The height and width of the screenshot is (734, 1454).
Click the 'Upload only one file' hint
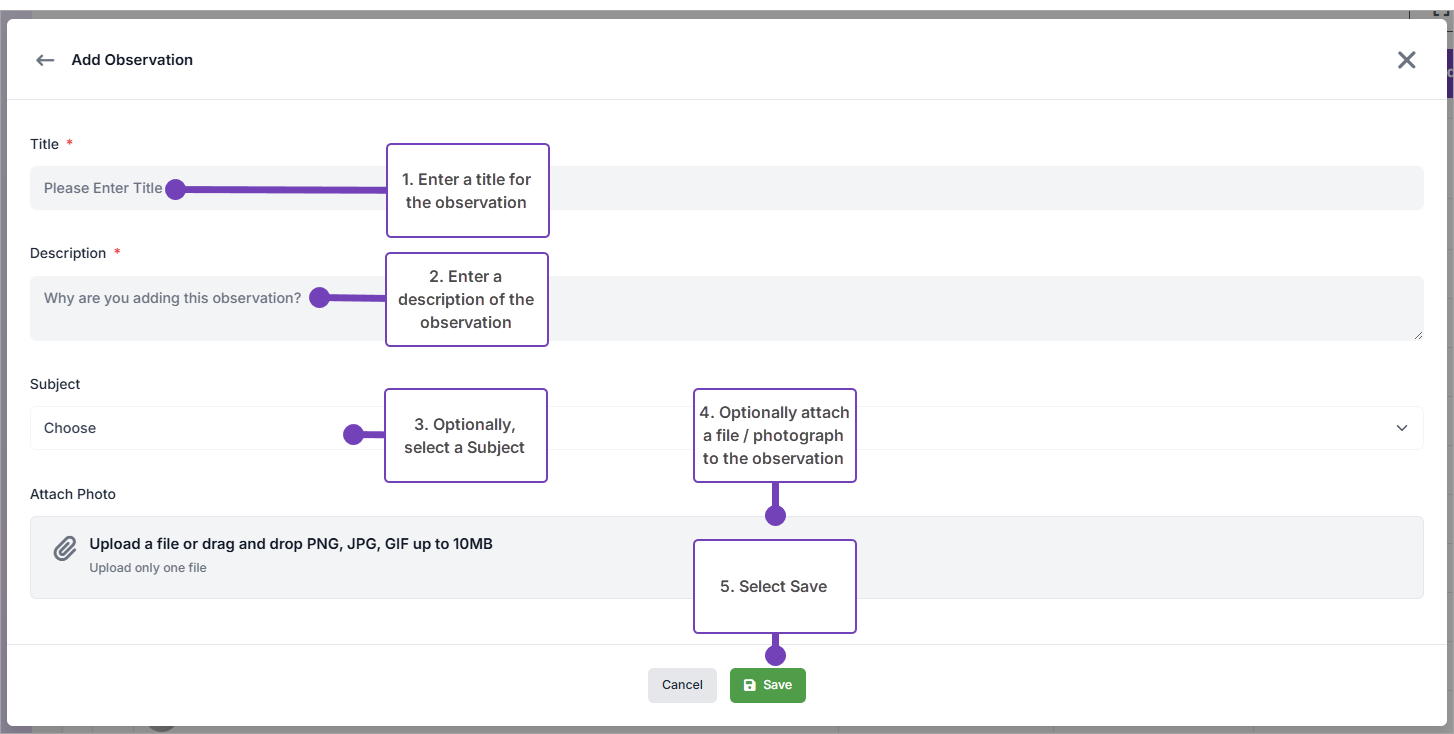coord(148,568)
